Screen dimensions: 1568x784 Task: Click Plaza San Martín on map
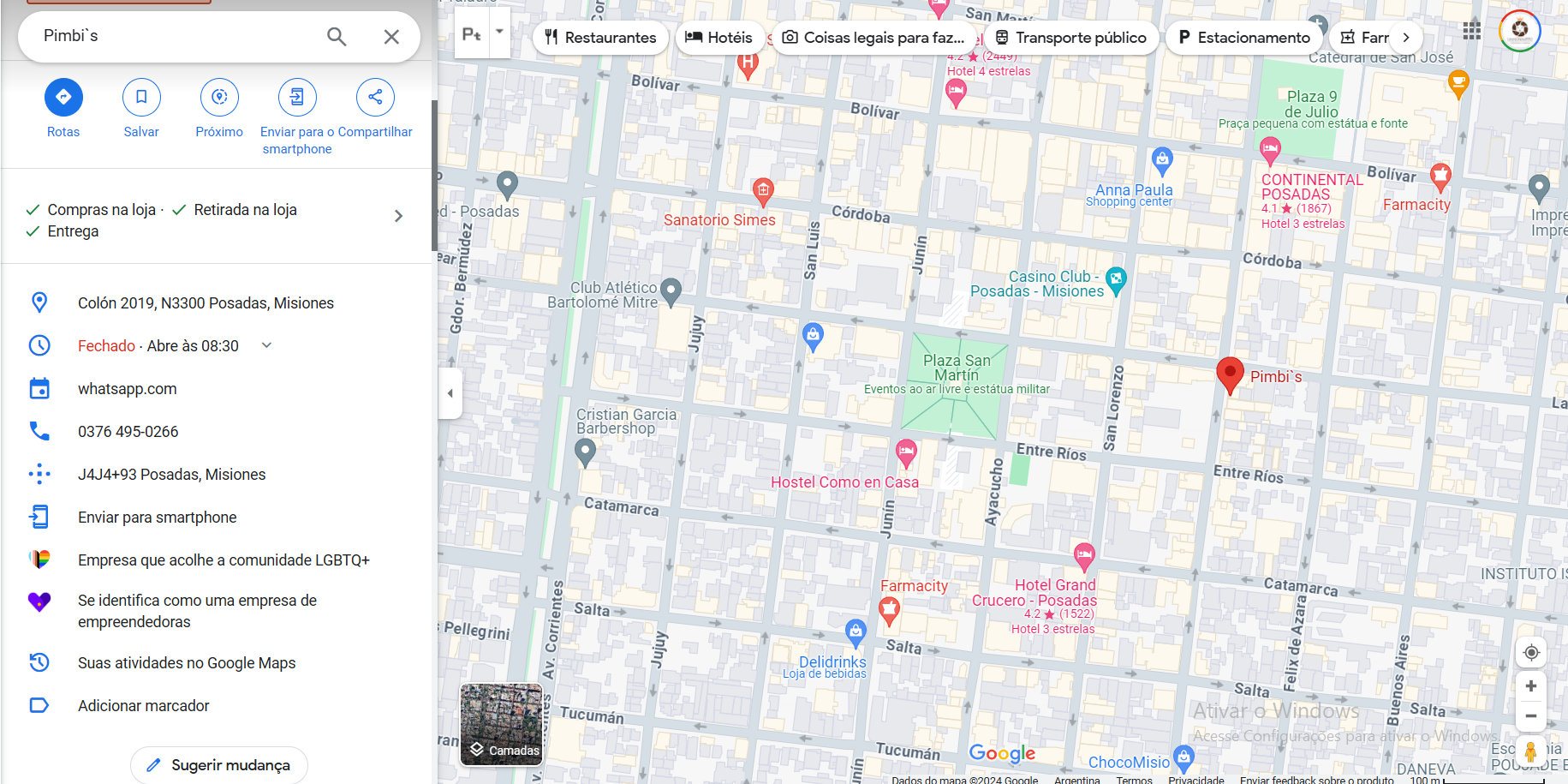[x=957, y=368]
